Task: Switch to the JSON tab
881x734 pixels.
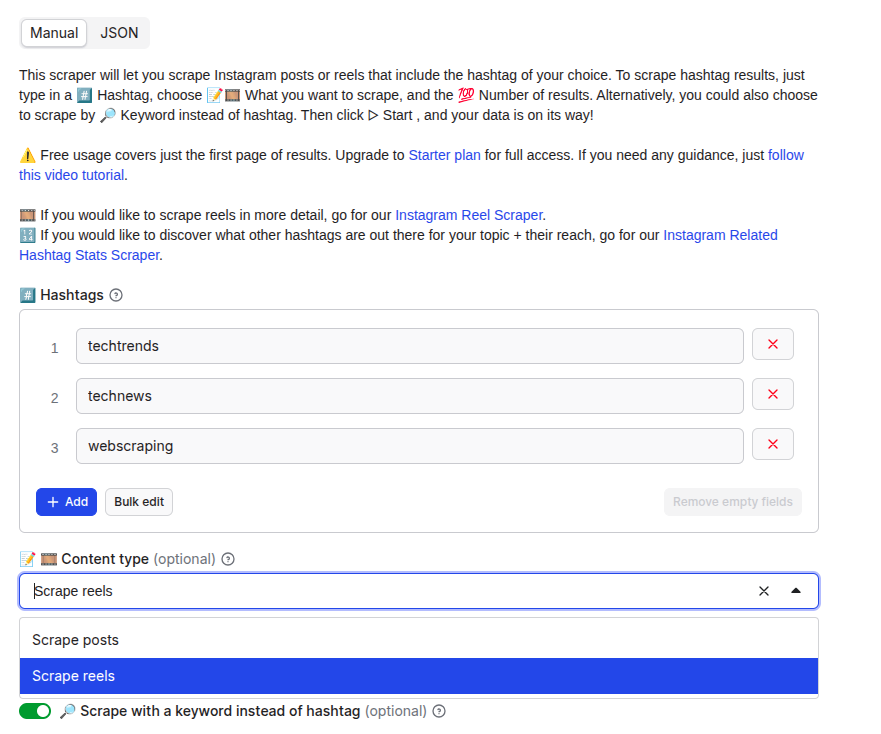Action: coord(119,33)
